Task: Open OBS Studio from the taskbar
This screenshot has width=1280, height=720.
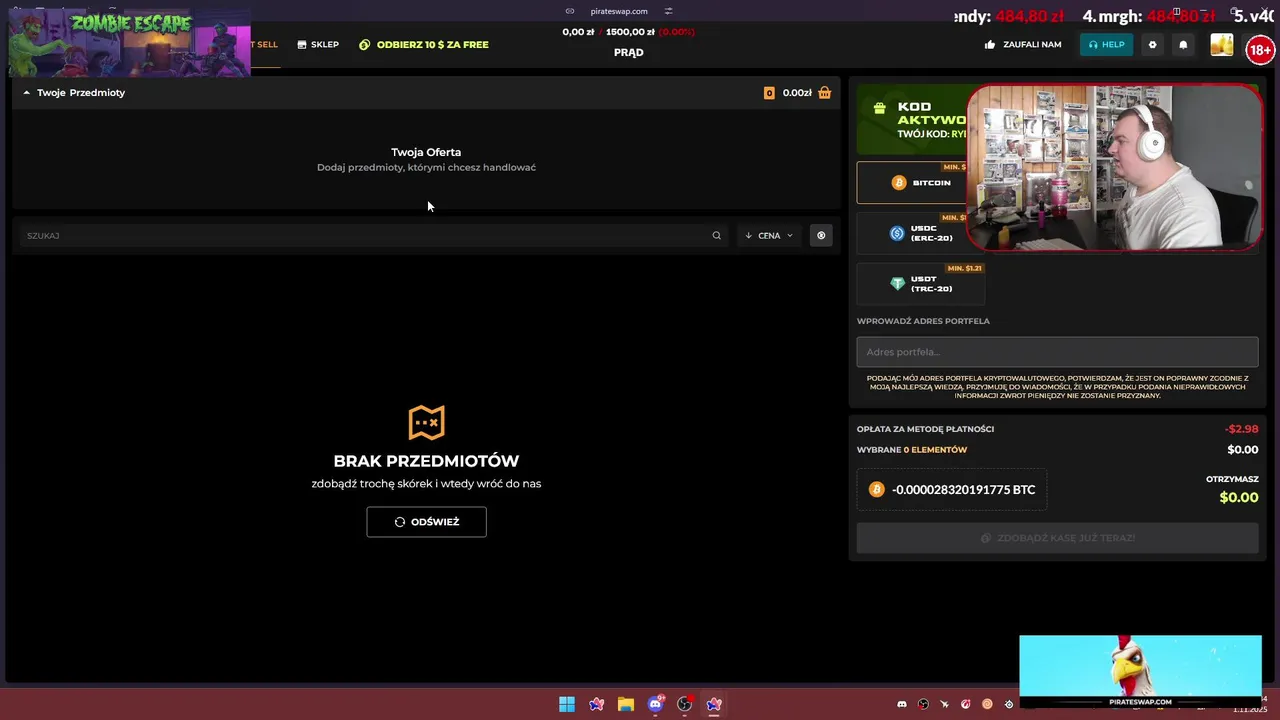Action: (x=684, y=704)
